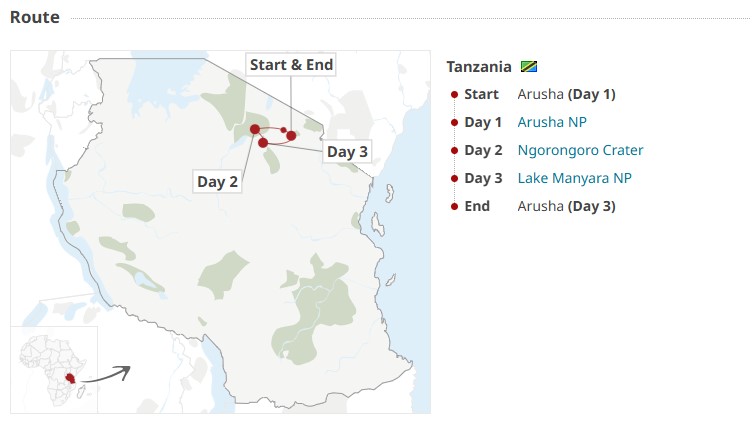The width and height of the screenshot is (756, 432).
Task: Click the Tanzania country heading
Action: (479, 67)
